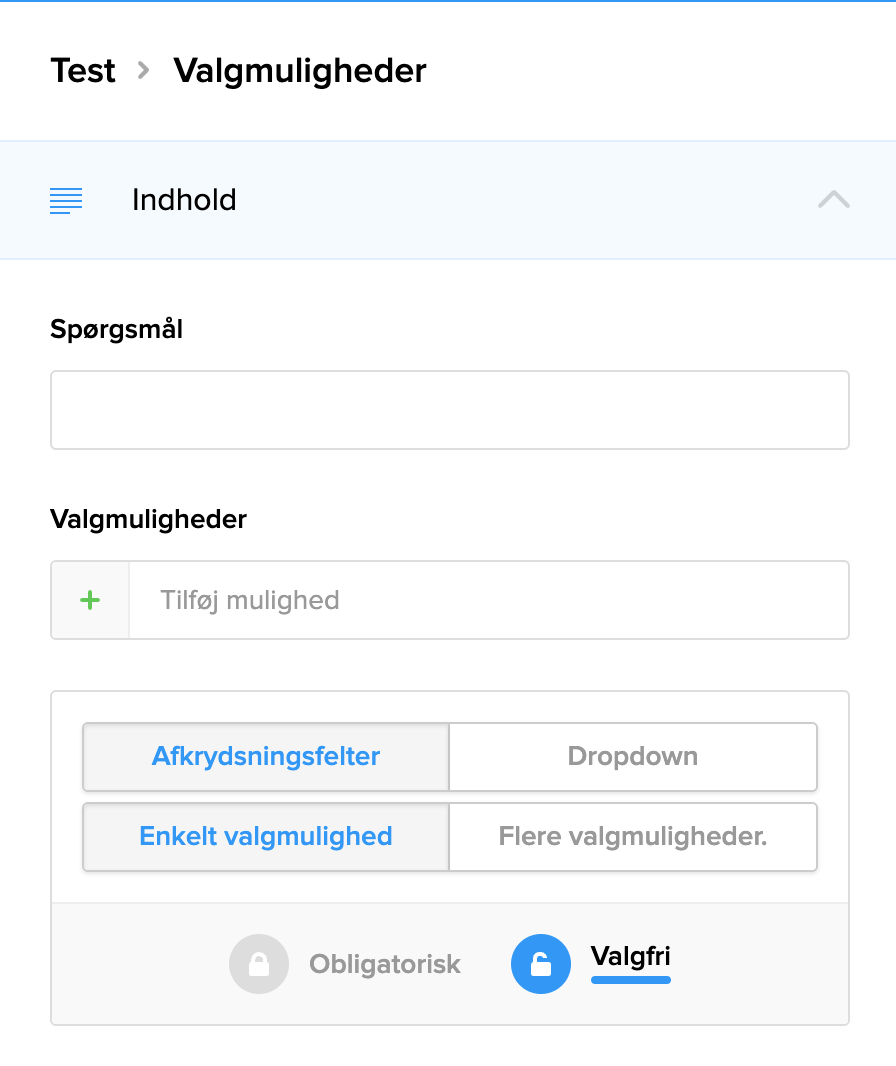896x1066 pixels.
Task: Click the chevron arrow in the breadcrumb
Action: point(143,71)
